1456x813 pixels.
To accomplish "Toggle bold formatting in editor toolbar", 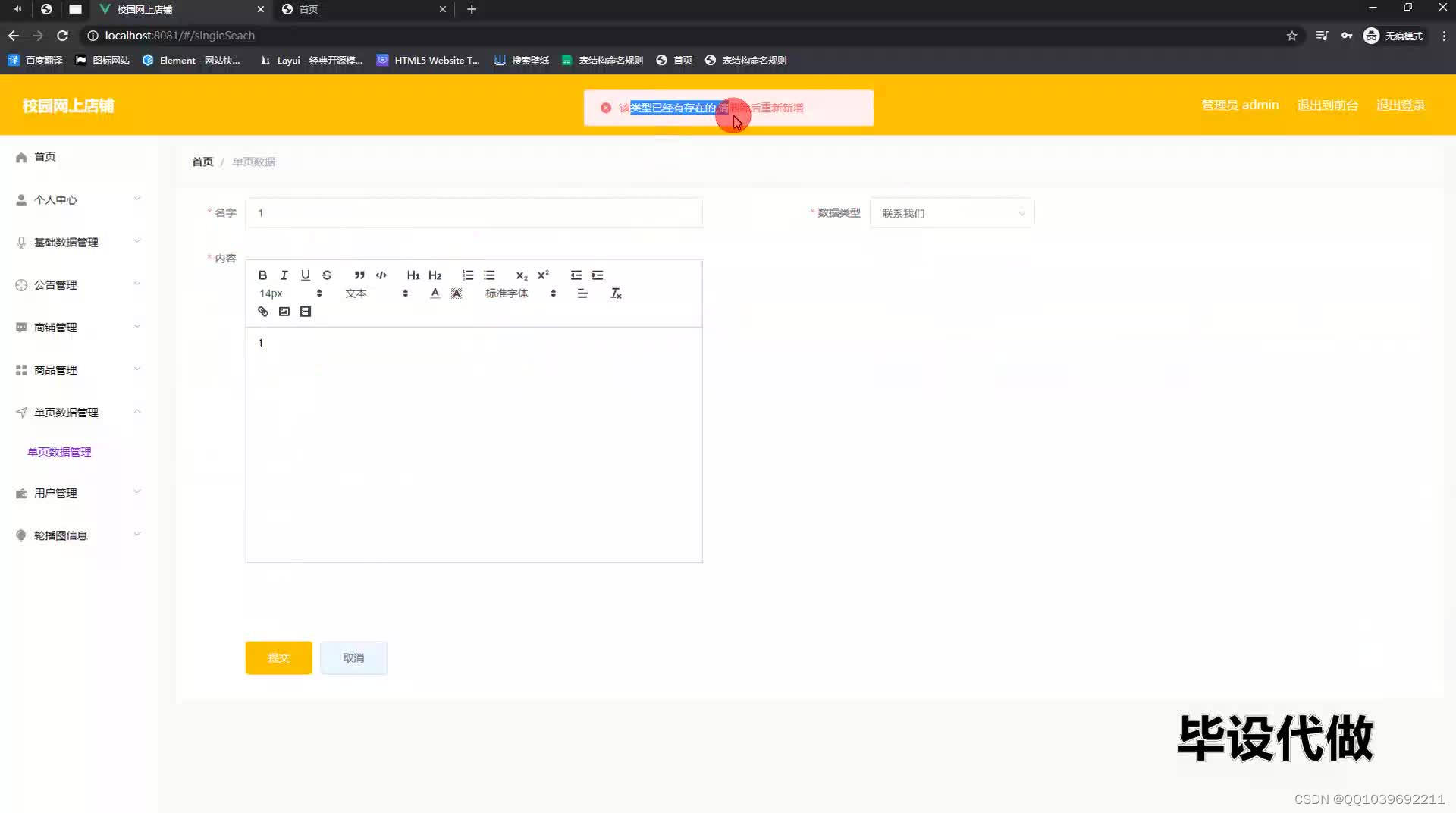I will click(262, 275).
